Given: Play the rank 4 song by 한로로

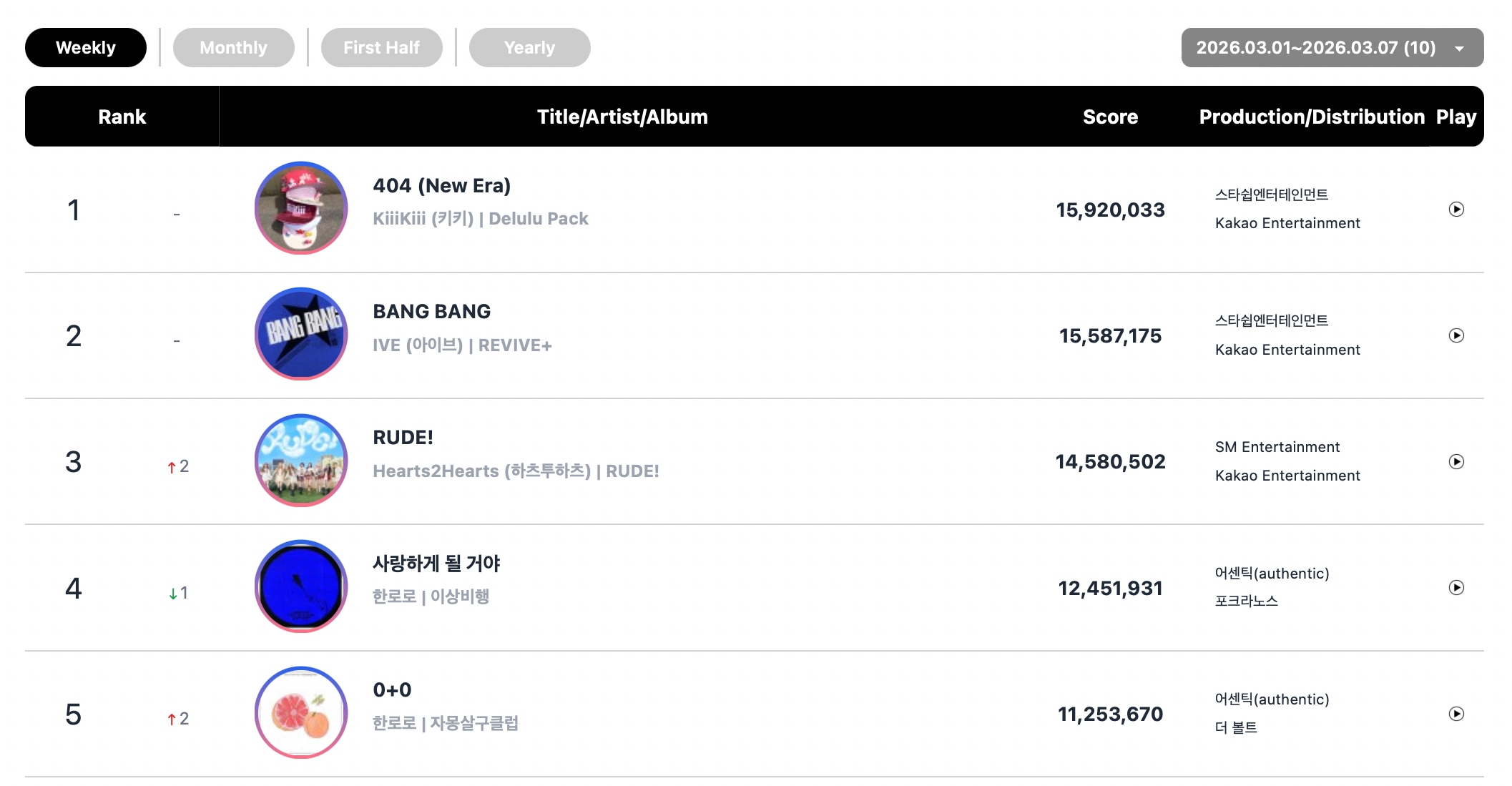Looking at the screenshot, I should [x=1456, y=588].
